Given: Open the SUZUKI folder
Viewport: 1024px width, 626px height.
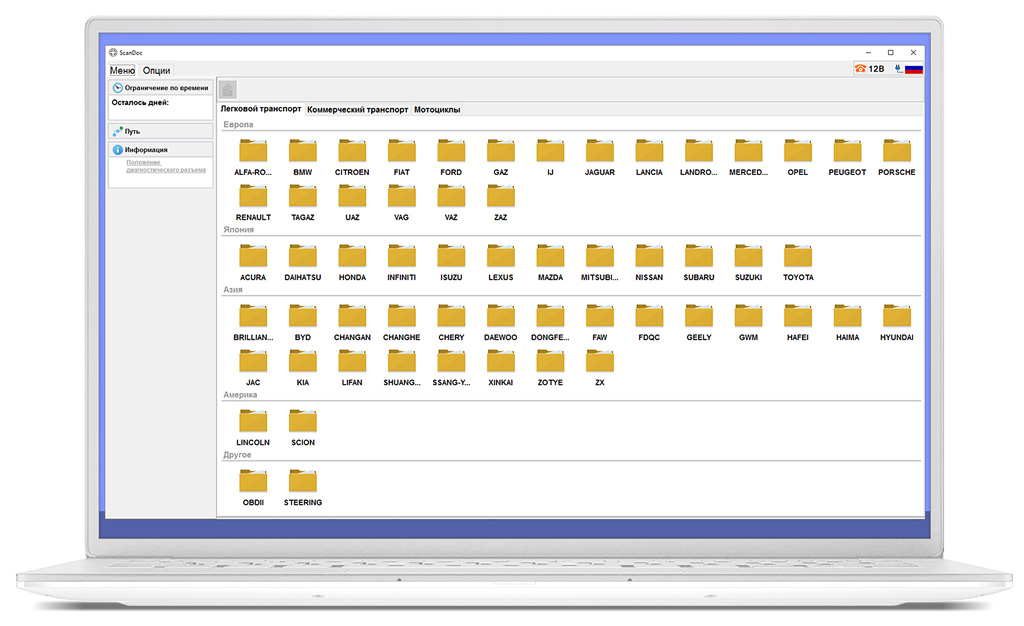Looking at the screenshot, I should (748, 262).
